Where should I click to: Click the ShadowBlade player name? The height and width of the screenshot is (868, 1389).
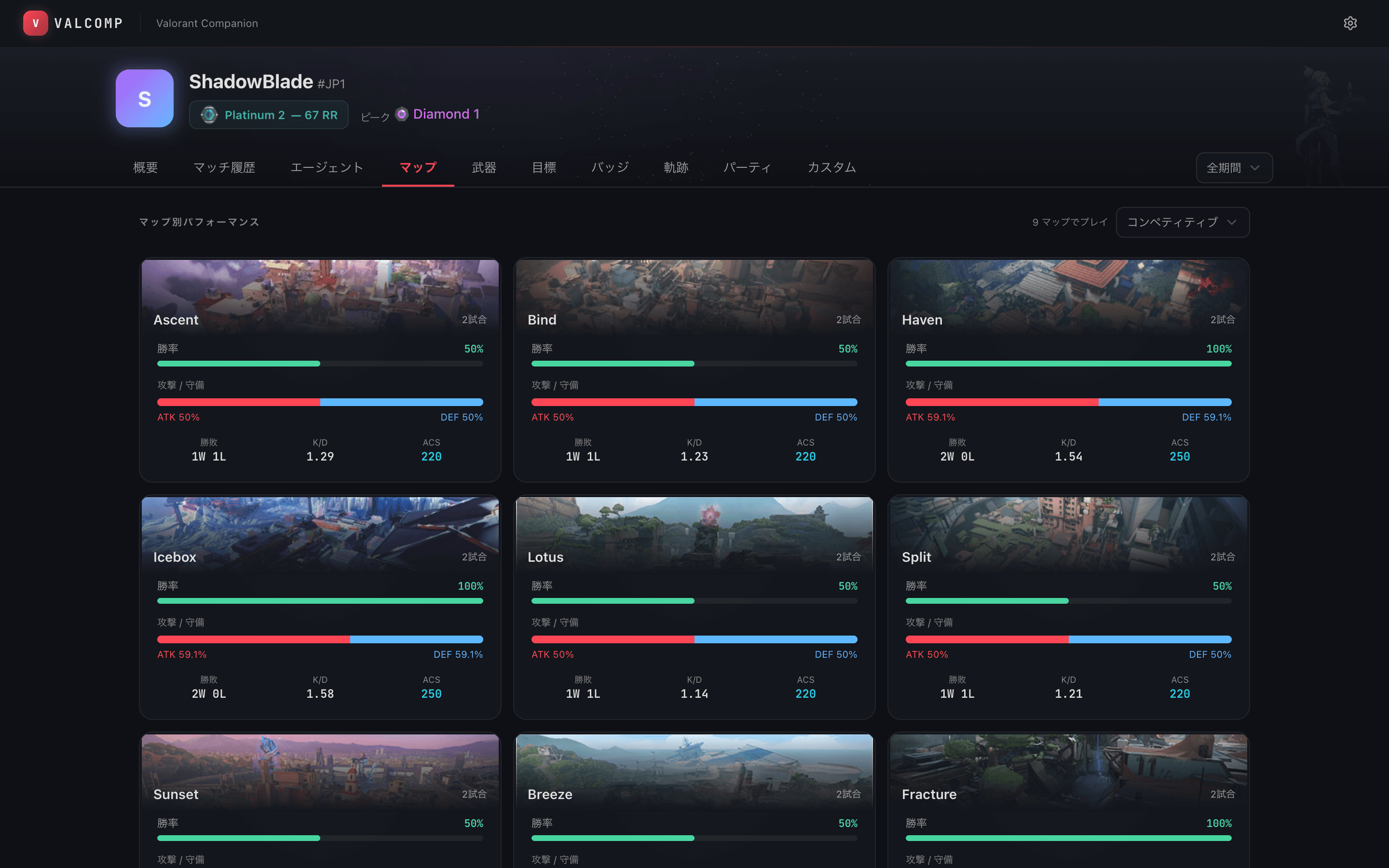[x=251, y=81]
